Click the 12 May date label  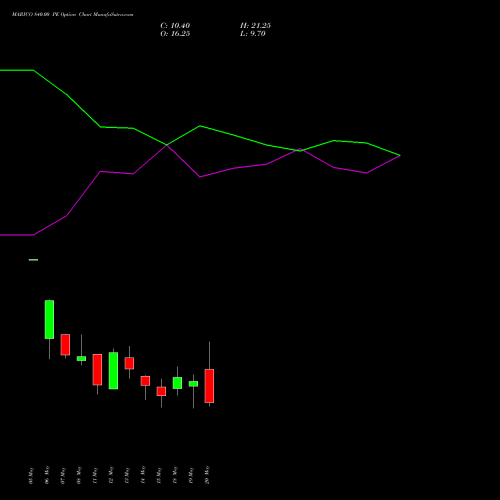coord(111,475)
